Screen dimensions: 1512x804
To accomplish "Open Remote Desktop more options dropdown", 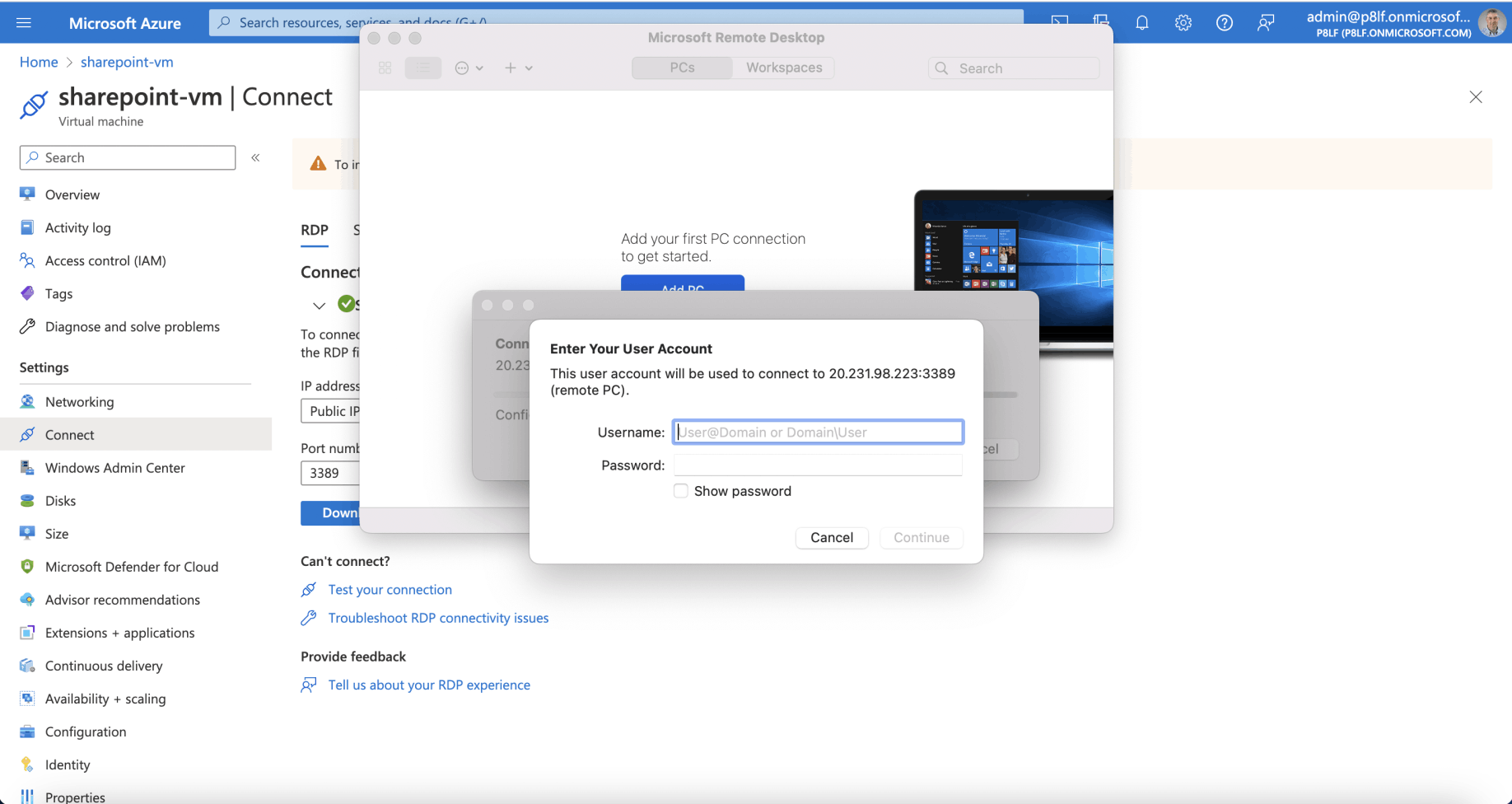I will pos(469,68).
